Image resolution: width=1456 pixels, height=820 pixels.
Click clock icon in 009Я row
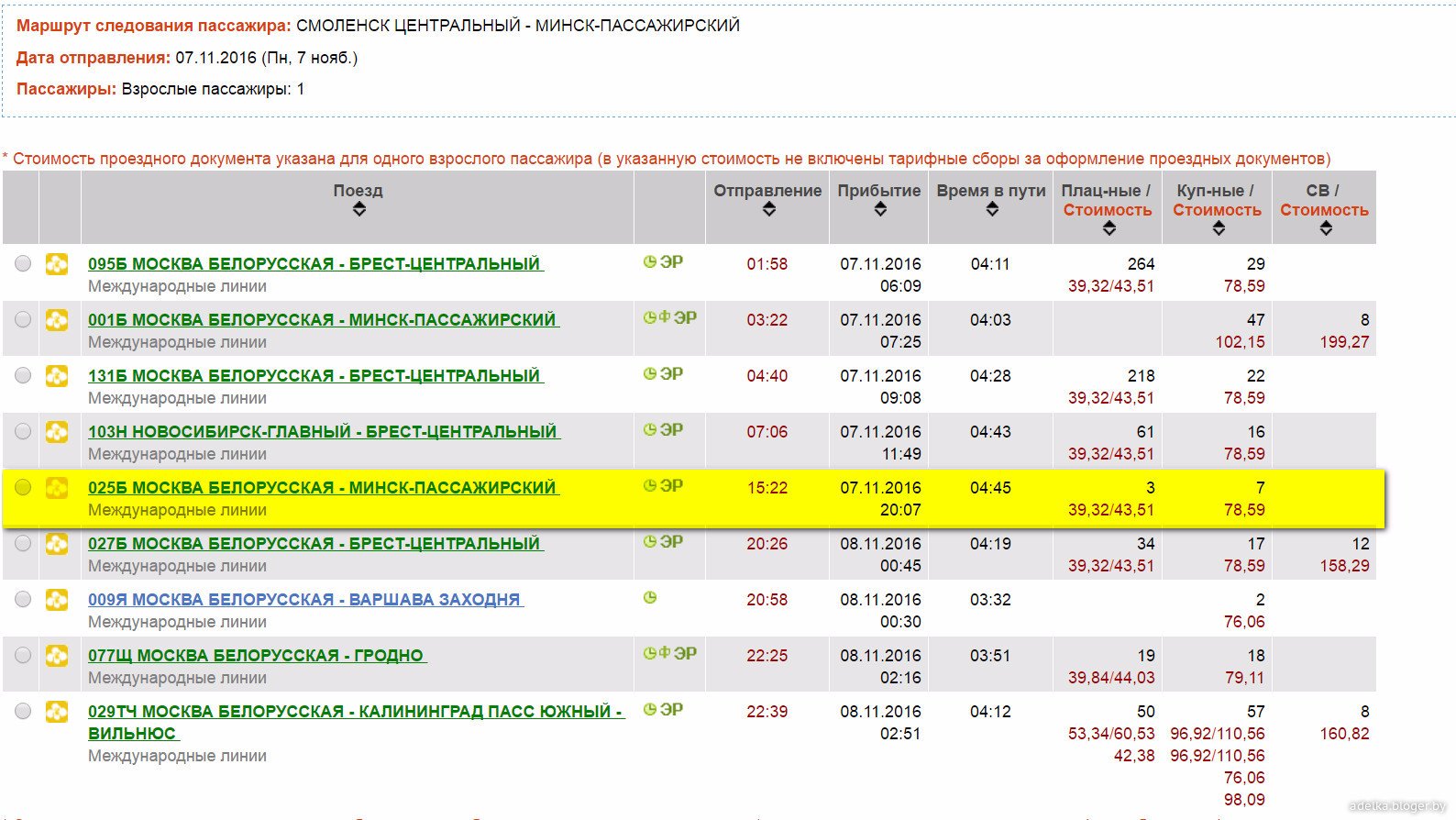pyautogui.click(x=650, y=598)
